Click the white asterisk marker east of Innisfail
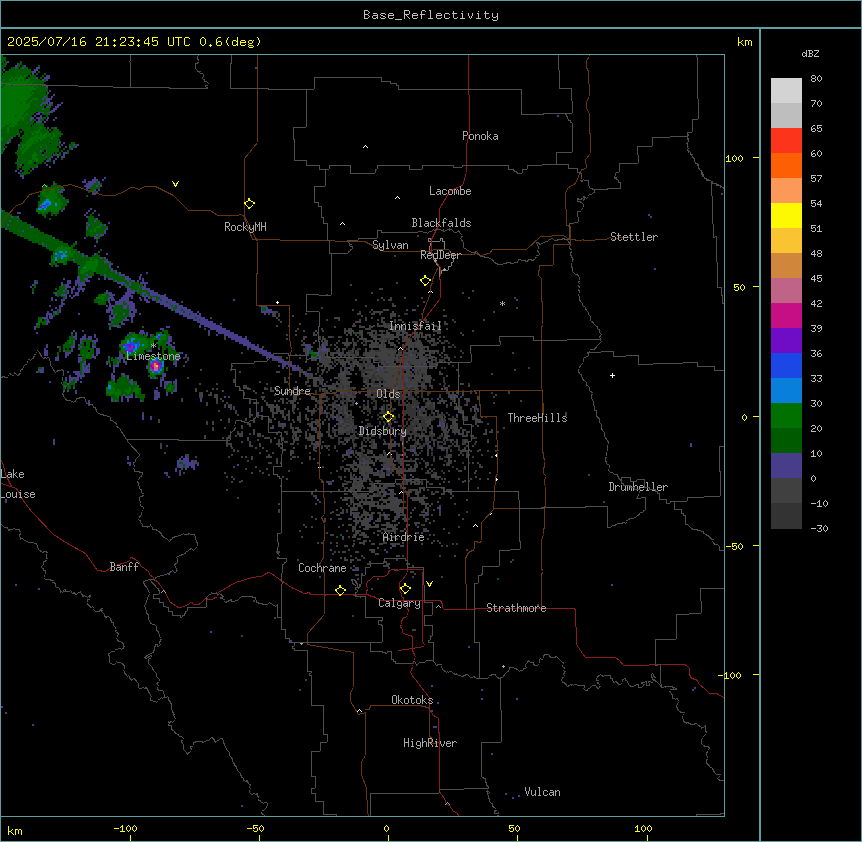The width and height of the screenshot is (862, 842). point(502,303)
